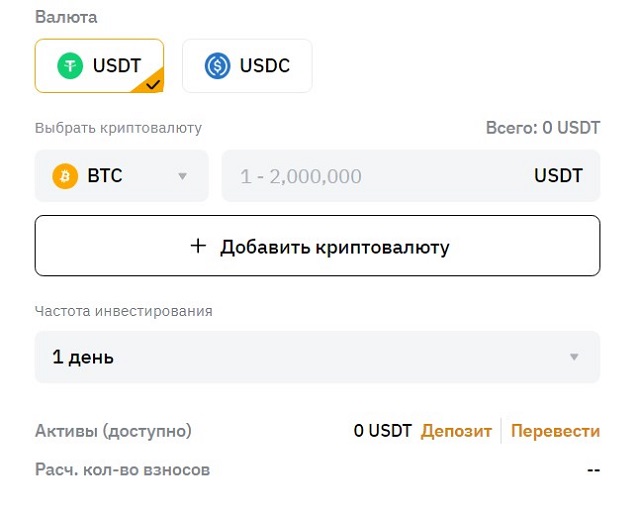Click the Активы (доступно) label
Viewport: 640px width, 515px height.
click(x=113, y=431)
